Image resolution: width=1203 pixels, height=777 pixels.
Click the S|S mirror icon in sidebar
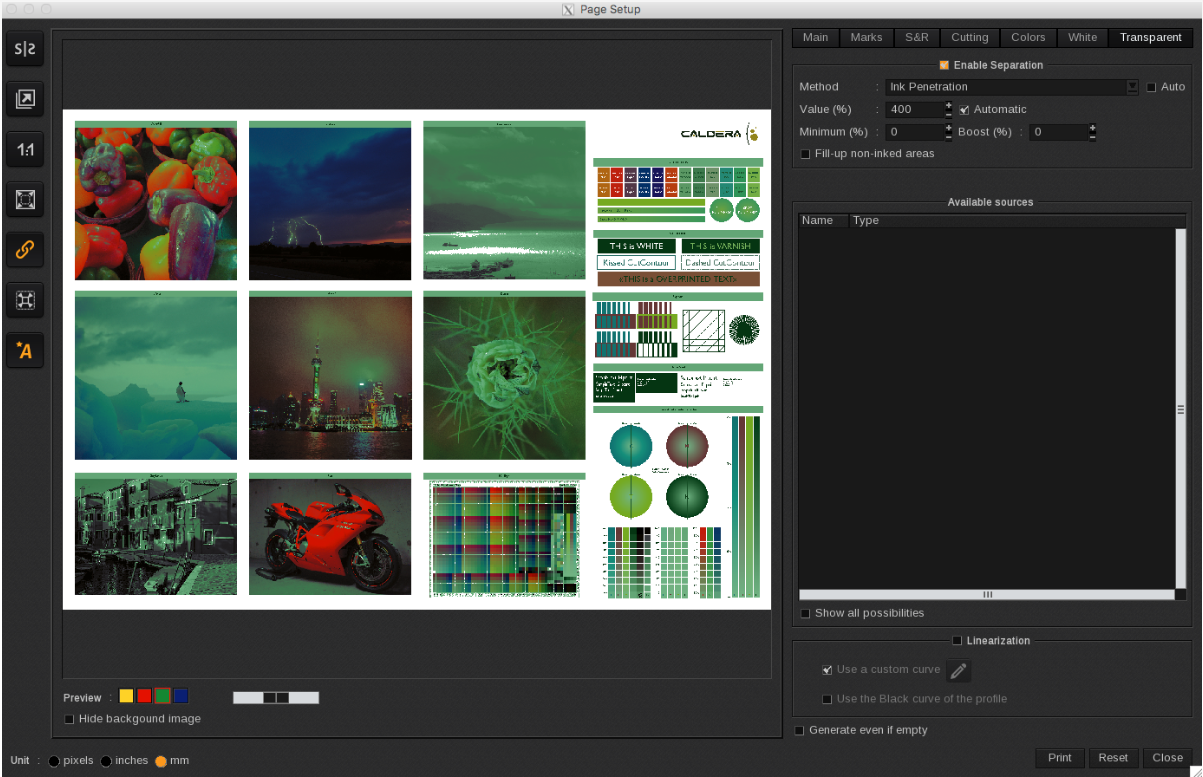pos(25,48)
